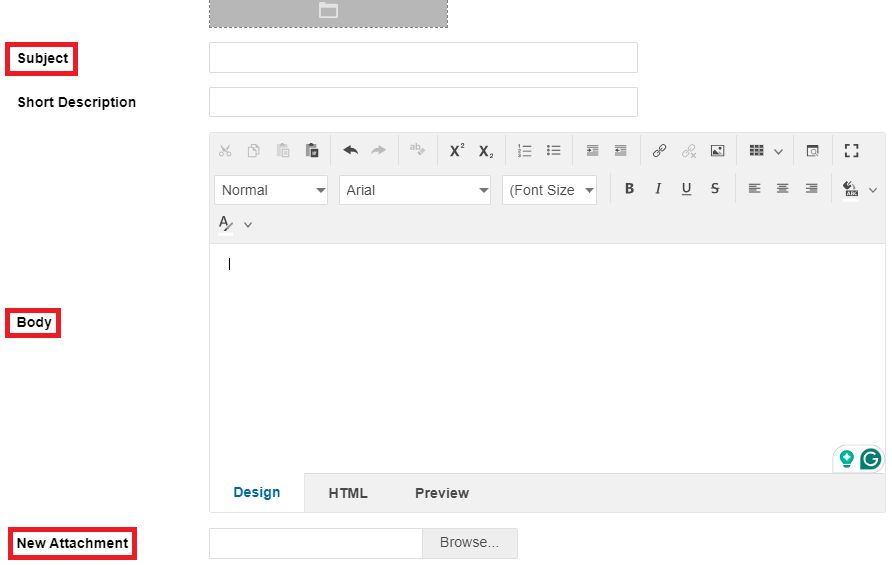This screenshot has width=892, height=565.
Task: Toggle italic text style
Action: pyautogui.click(x=658, y=189)
